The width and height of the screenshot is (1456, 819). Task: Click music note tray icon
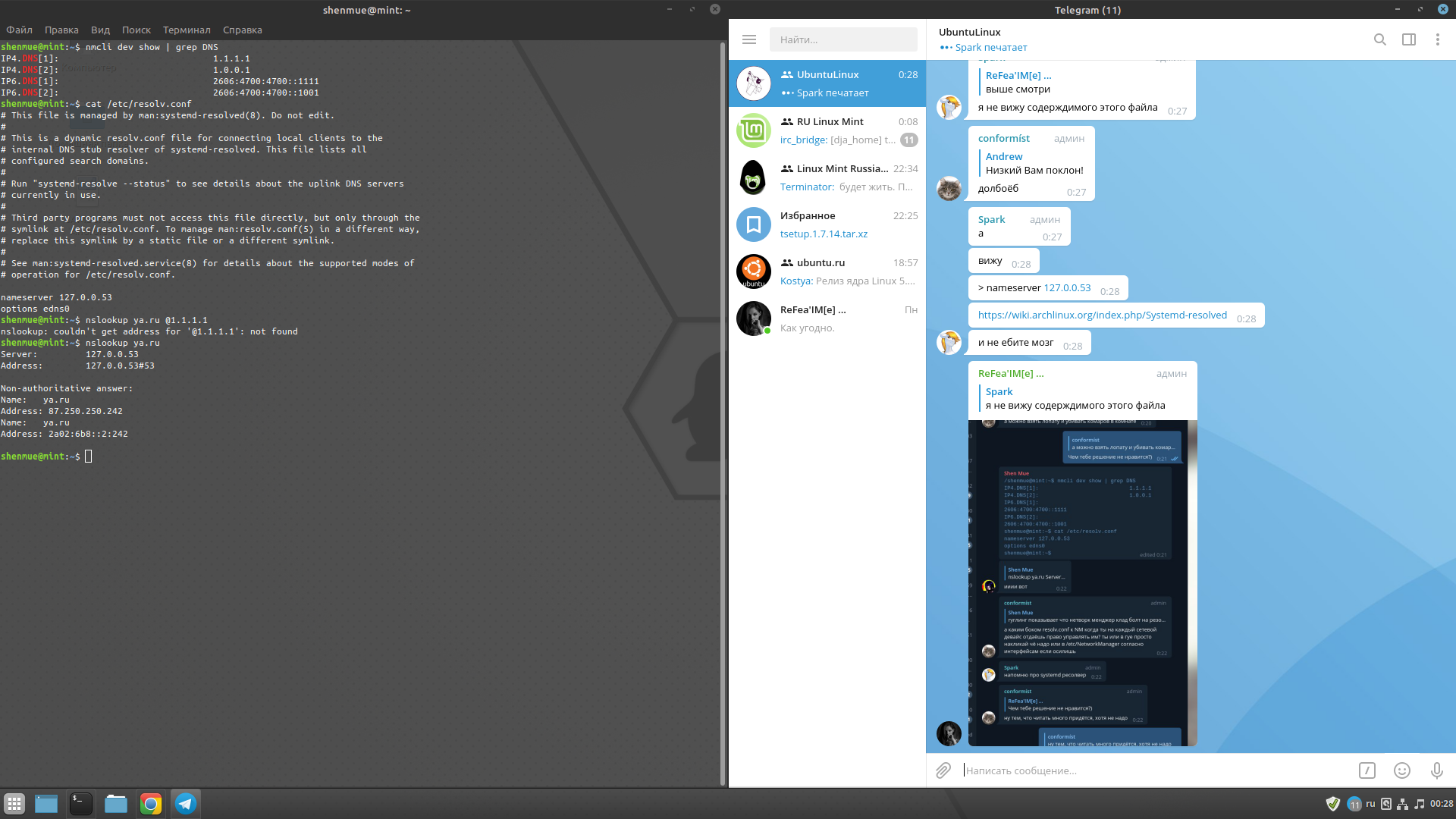[1420, 804]
